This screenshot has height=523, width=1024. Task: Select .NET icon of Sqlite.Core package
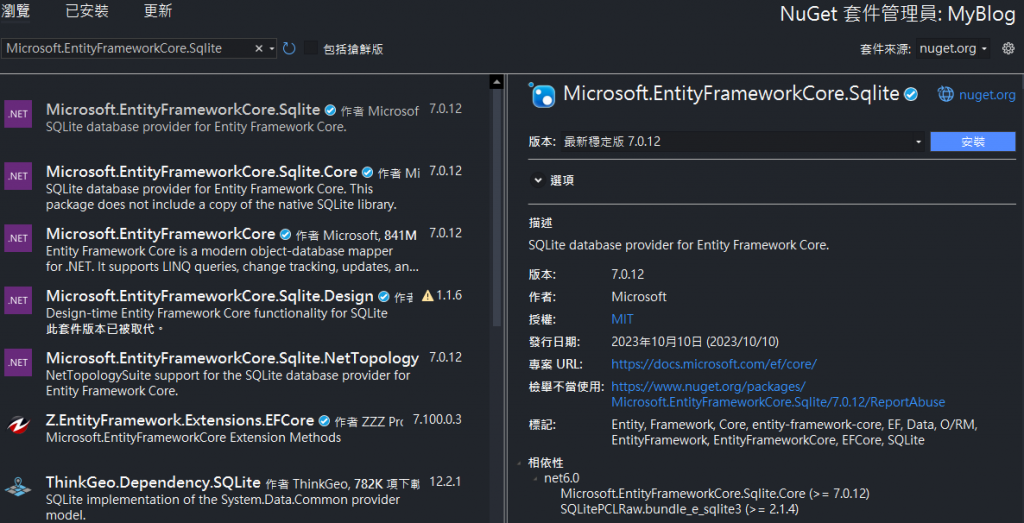point(18,176)
